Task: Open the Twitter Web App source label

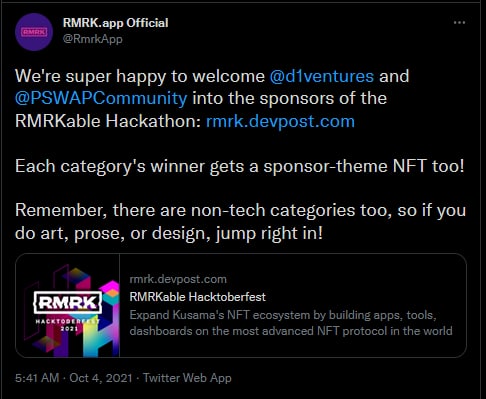Action: 187,378
